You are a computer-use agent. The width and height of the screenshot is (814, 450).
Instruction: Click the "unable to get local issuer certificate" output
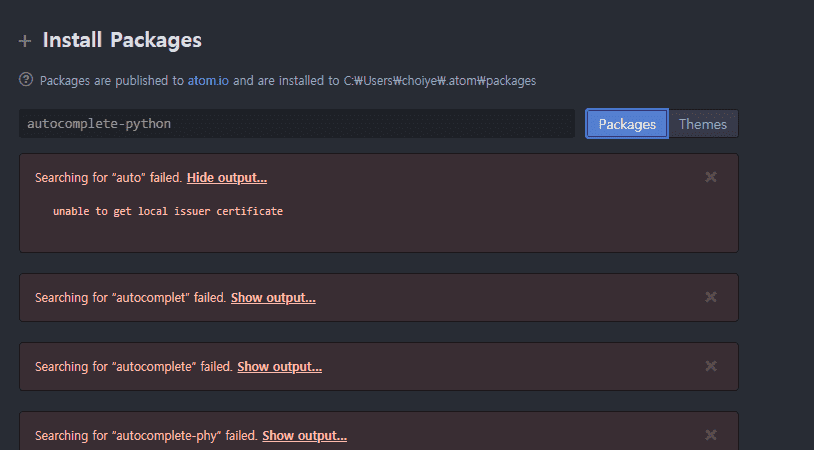168,212
